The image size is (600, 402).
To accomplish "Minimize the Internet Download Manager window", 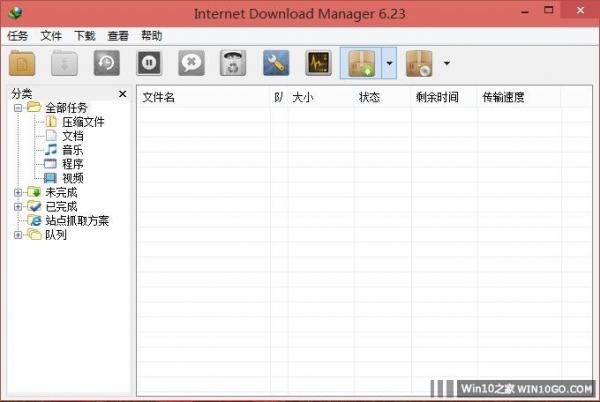I will click(525, 11).
